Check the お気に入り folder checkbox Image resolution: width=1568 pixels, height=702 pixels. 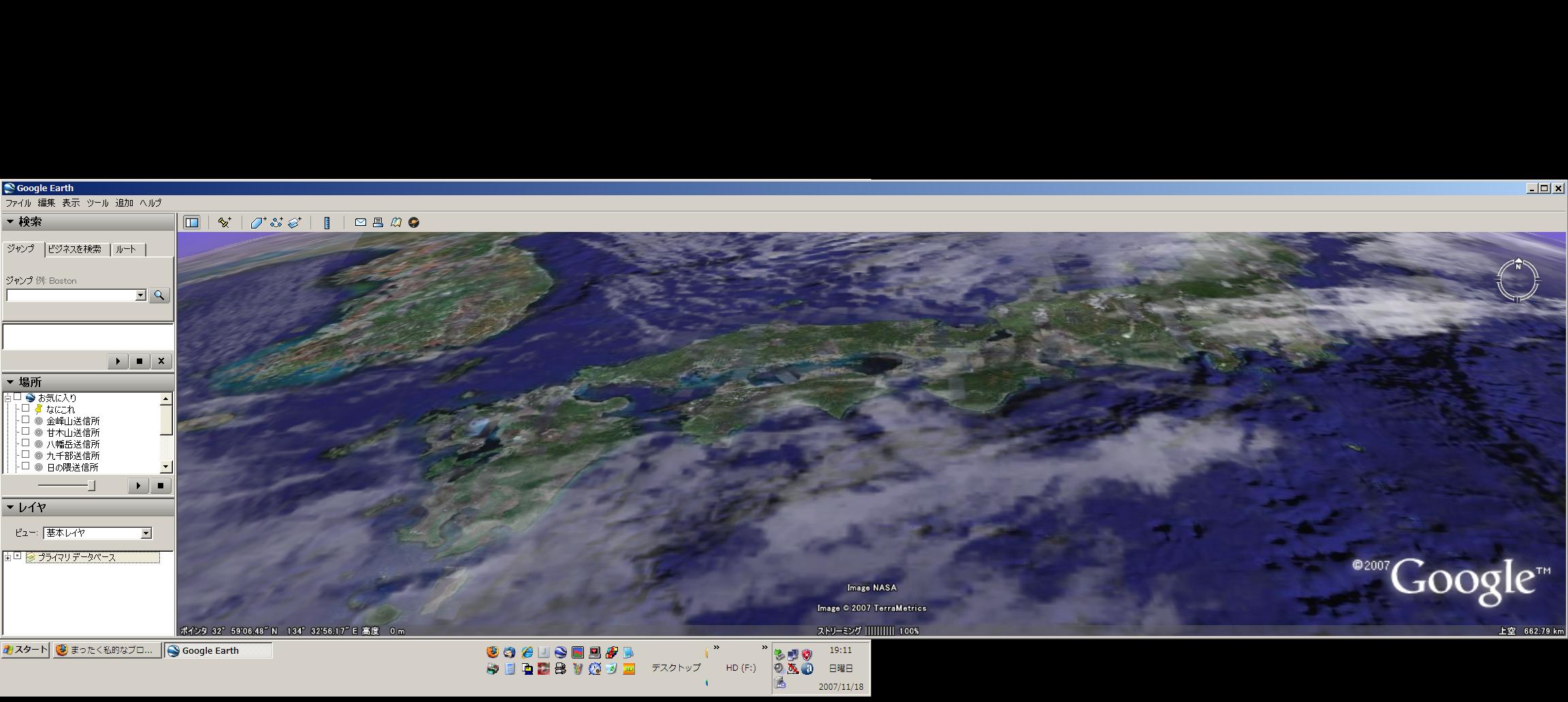tap(18, 397)
